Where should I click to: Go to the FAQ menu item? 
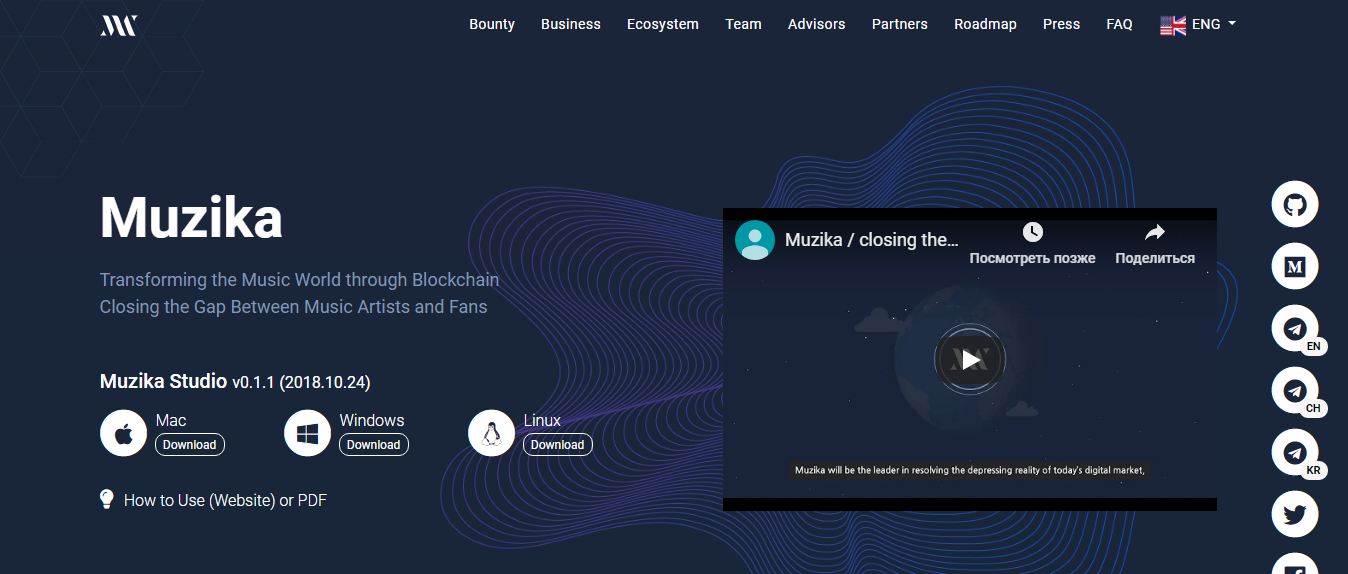pos(1119,24)
